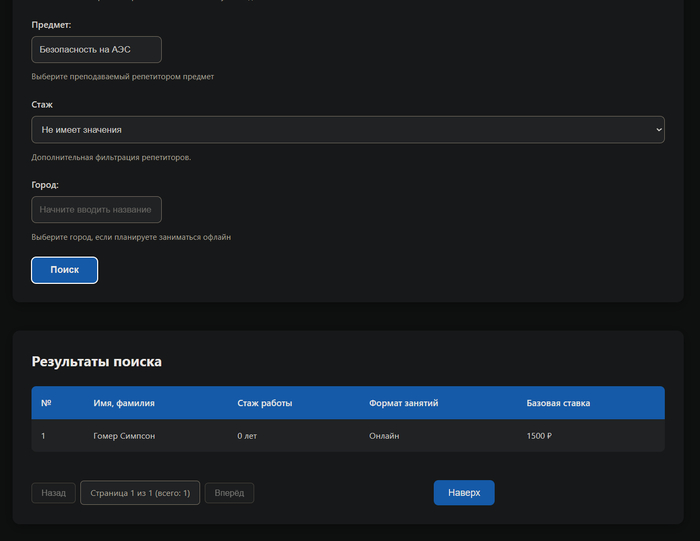Screen dimensions: 700x541
Task: Go to previous page with Назад
Action: (53, 493)
